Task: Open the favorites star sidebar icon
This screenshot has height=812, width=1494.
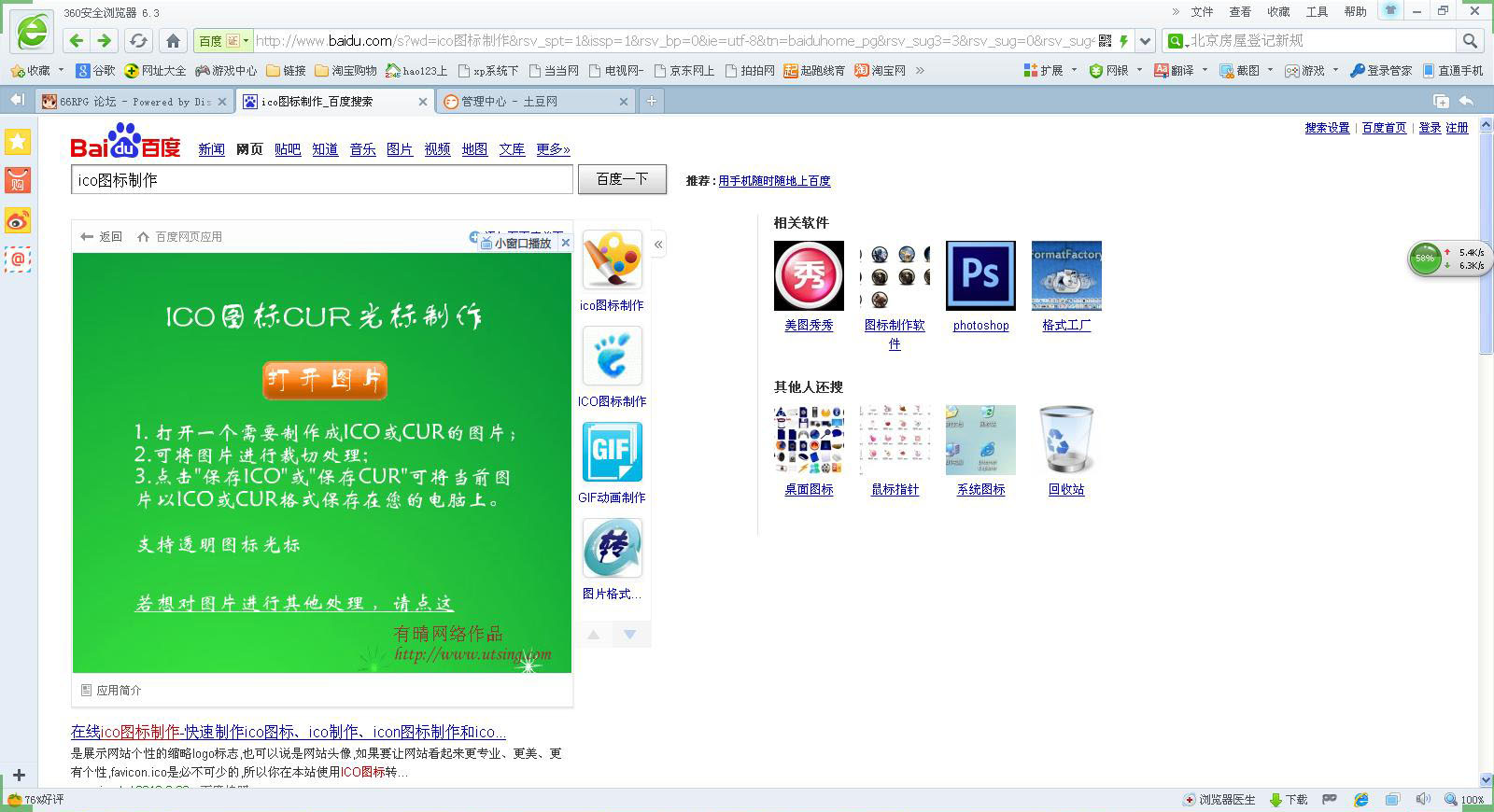Action: [x=18, y=142]
